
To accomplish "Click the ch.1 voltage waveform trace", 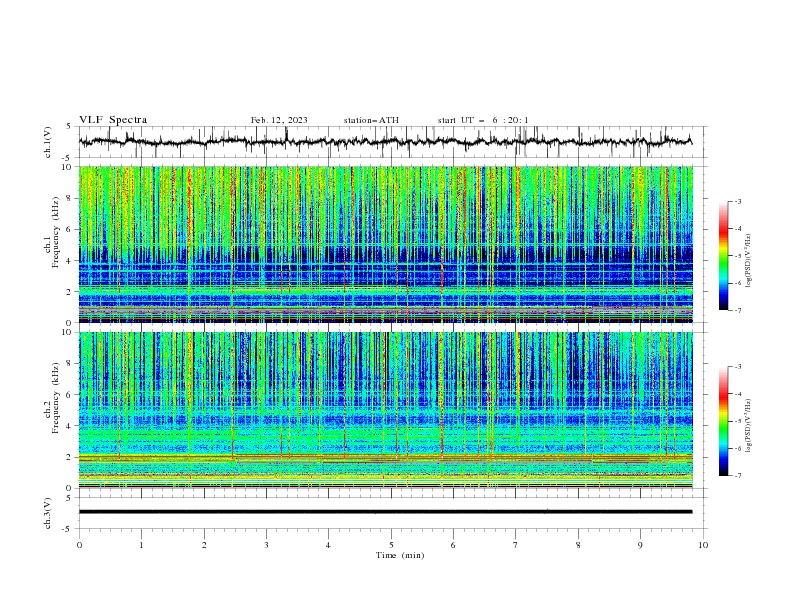I will [x=385, y=141].
